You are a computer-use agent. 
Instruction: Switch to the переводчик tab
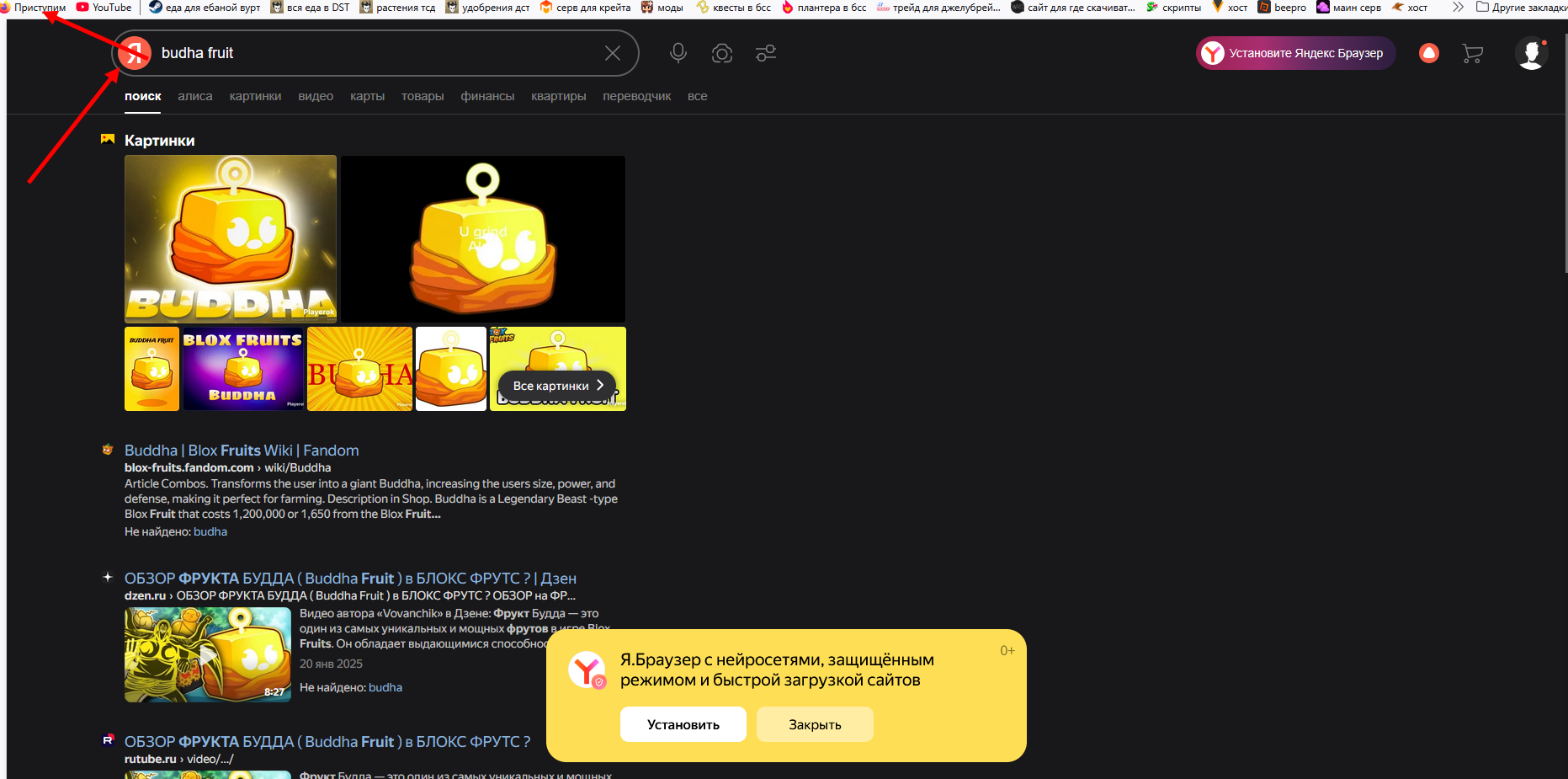[637, 96]
